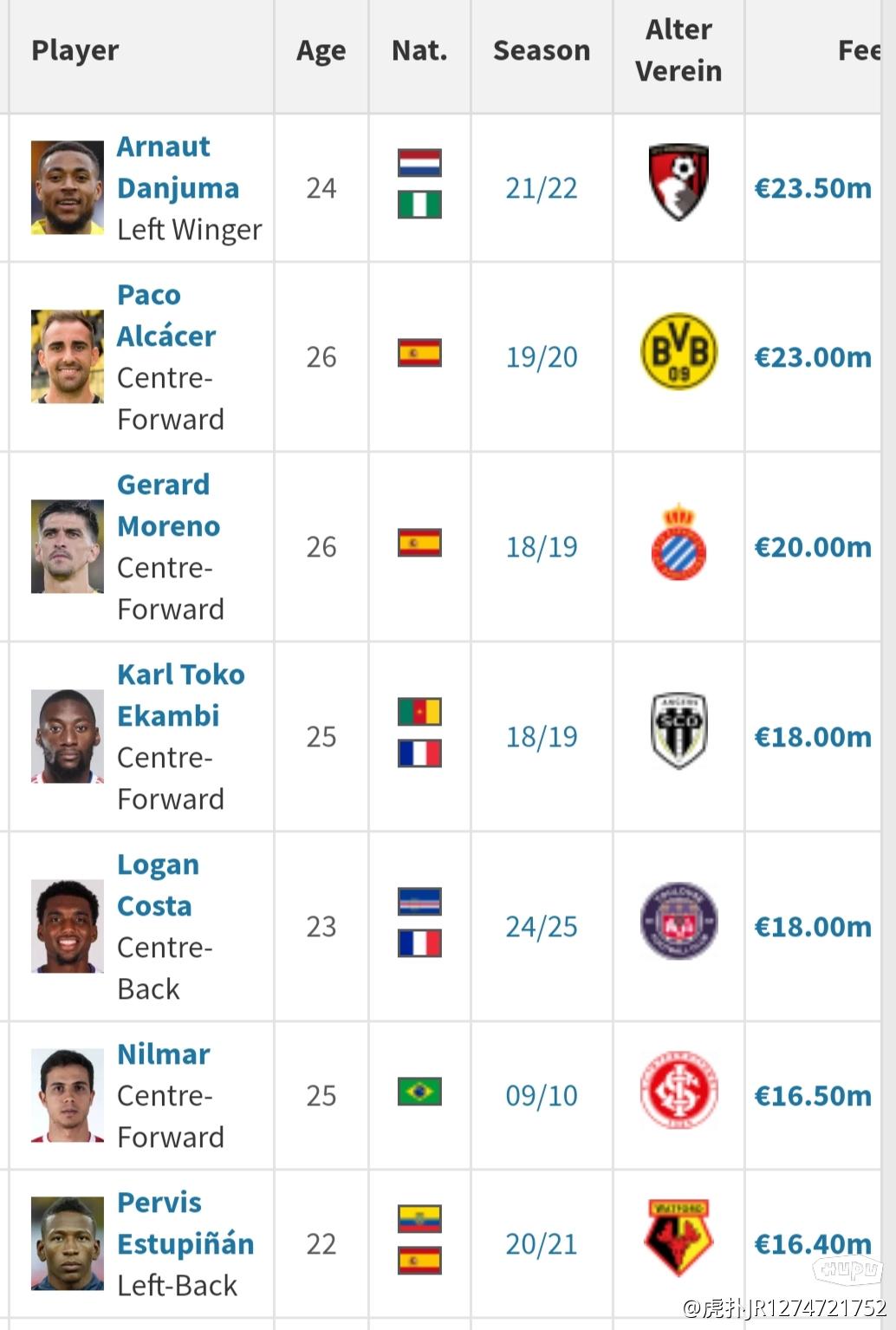896x1330 pixels.
Task: Click the Toulouse FC club badge
Action: click(x=678, y=921)
